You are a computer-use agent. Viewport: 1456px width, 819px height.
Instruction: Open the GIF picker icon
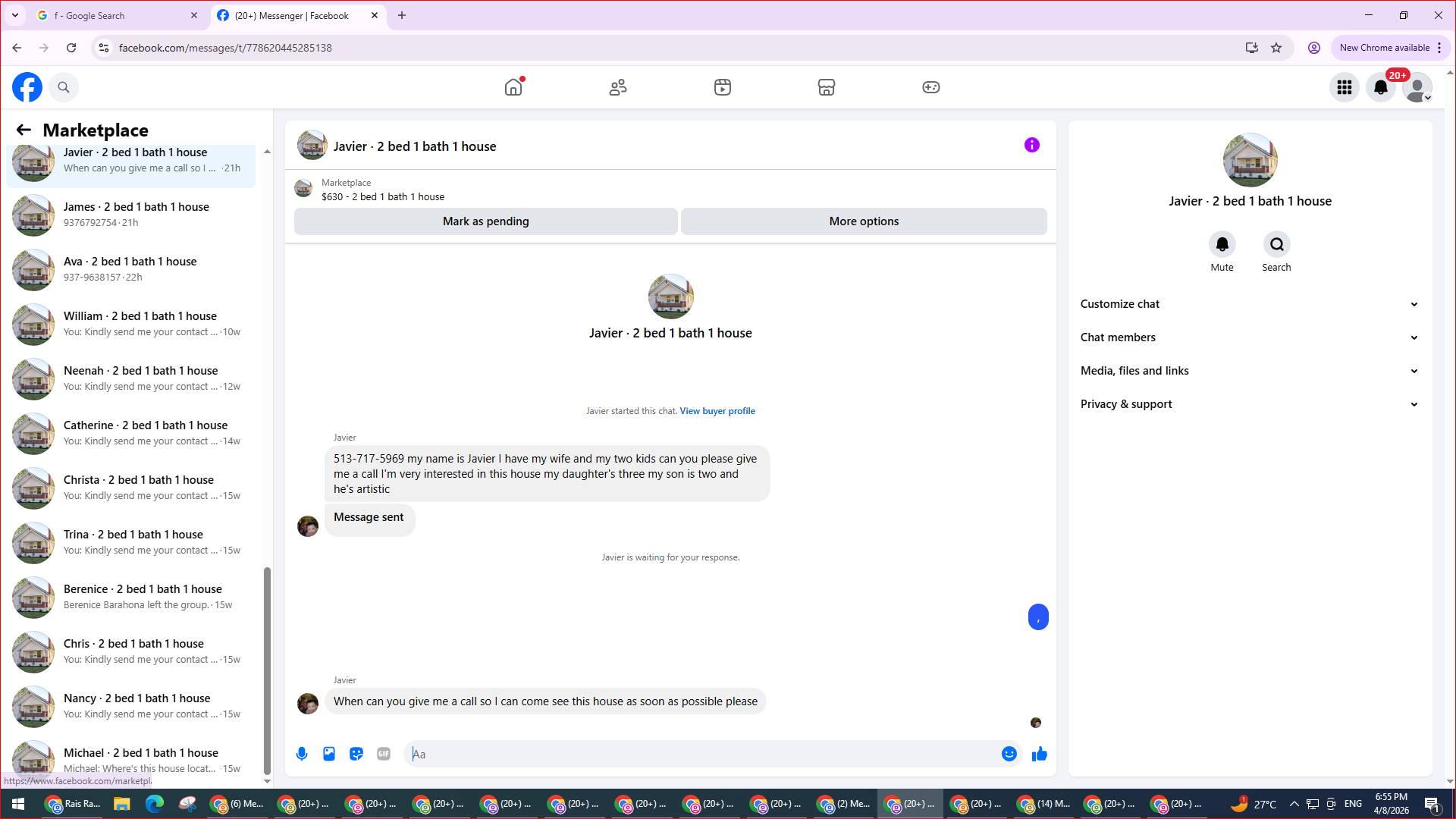[384, 754]
